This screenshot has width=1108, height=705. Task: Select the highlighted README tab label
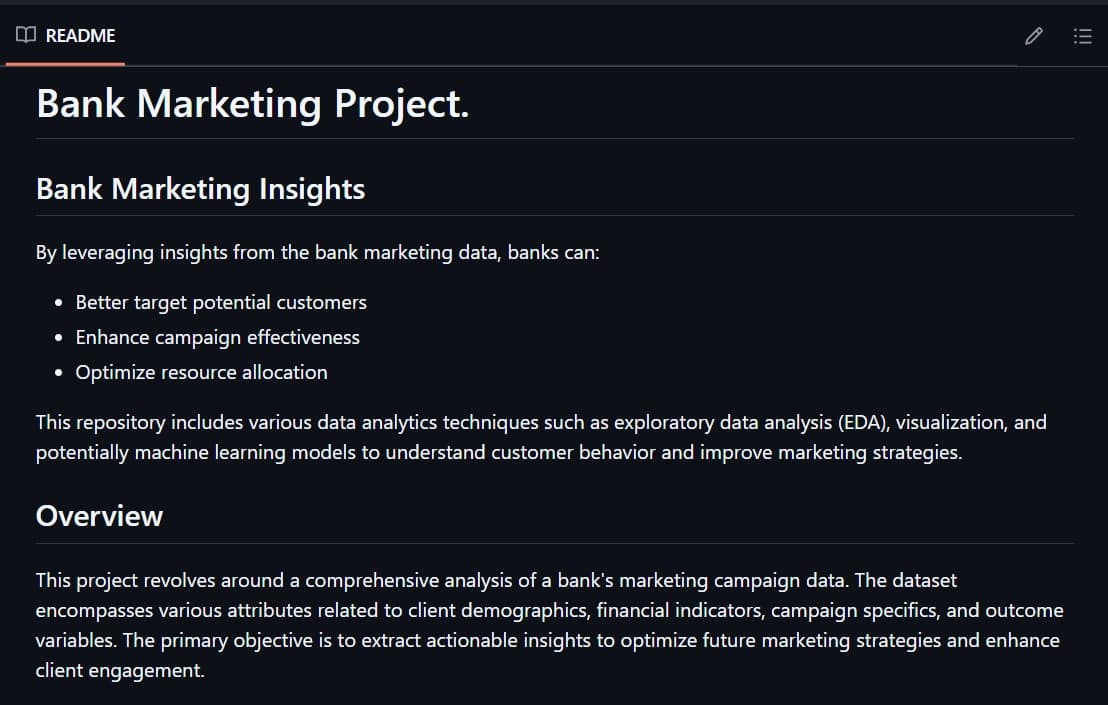(80, 35)
